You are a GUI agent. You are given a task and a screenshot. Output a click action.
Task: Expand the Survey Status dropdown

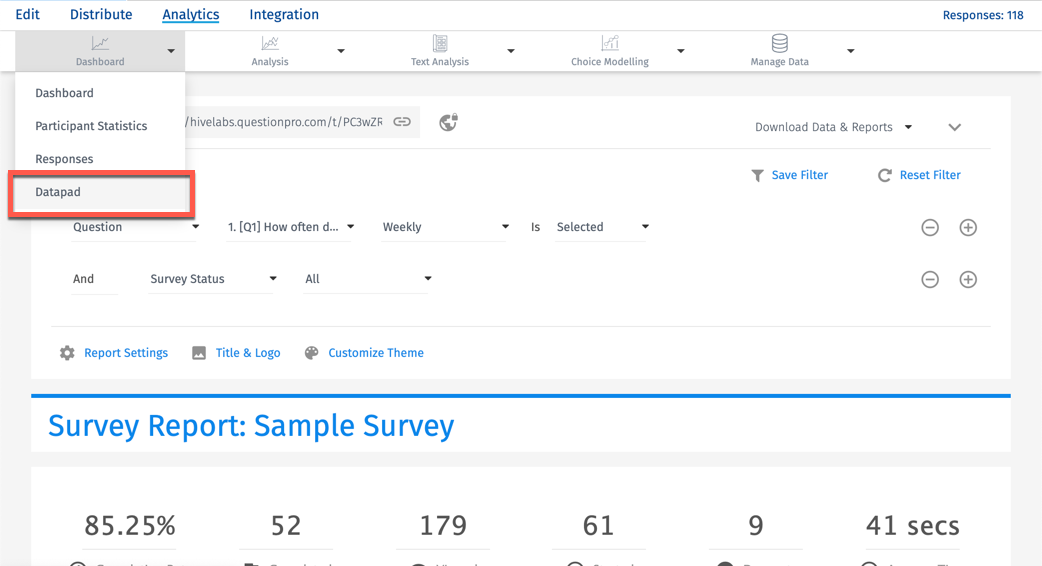click(213, 279)
